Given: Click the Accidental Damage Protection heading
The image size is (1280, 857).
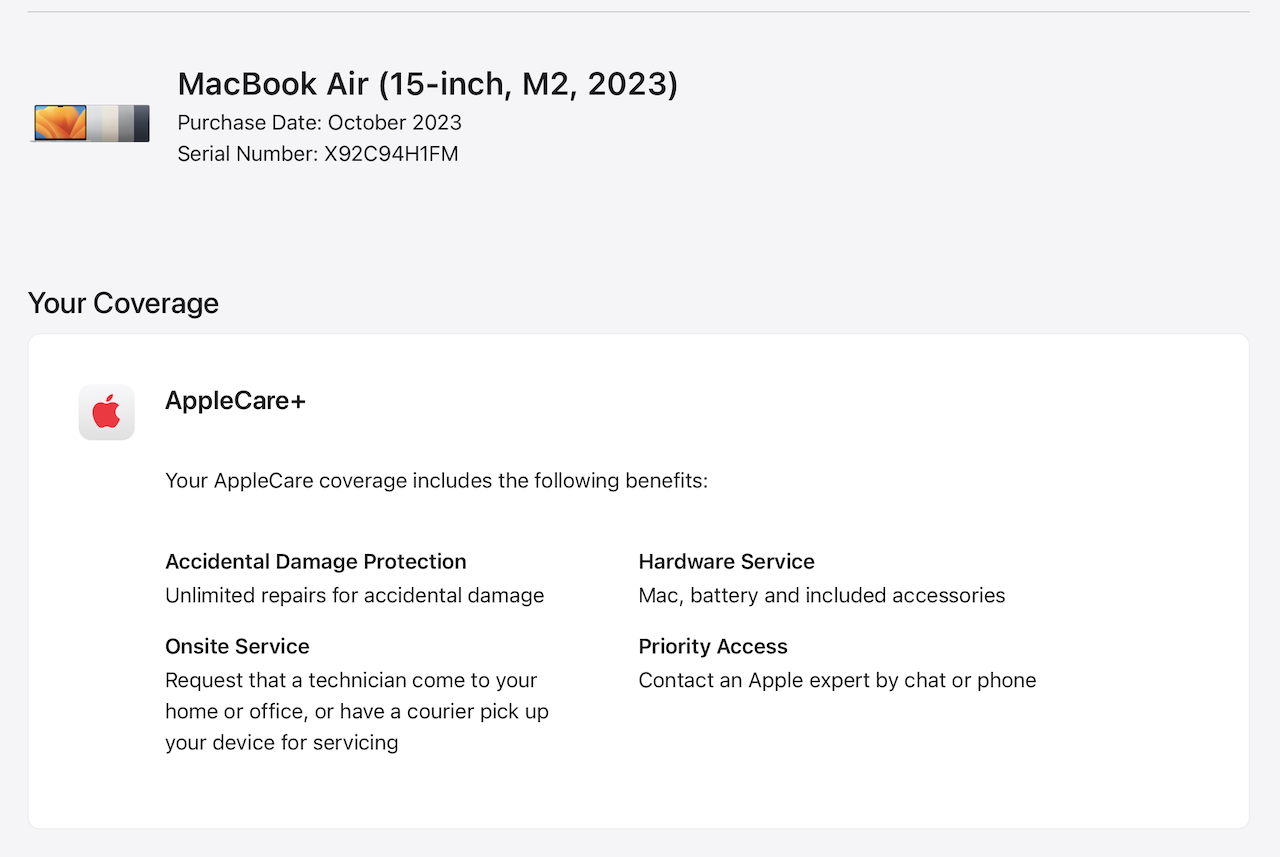Looking at the screenshot, I should (x=316, y=562).
